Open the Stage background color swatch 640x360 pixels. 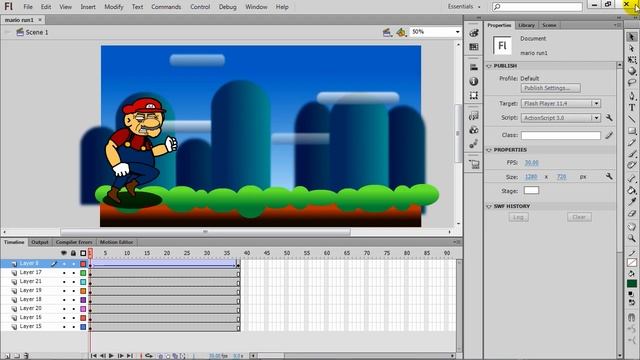[x=531, y=190]
